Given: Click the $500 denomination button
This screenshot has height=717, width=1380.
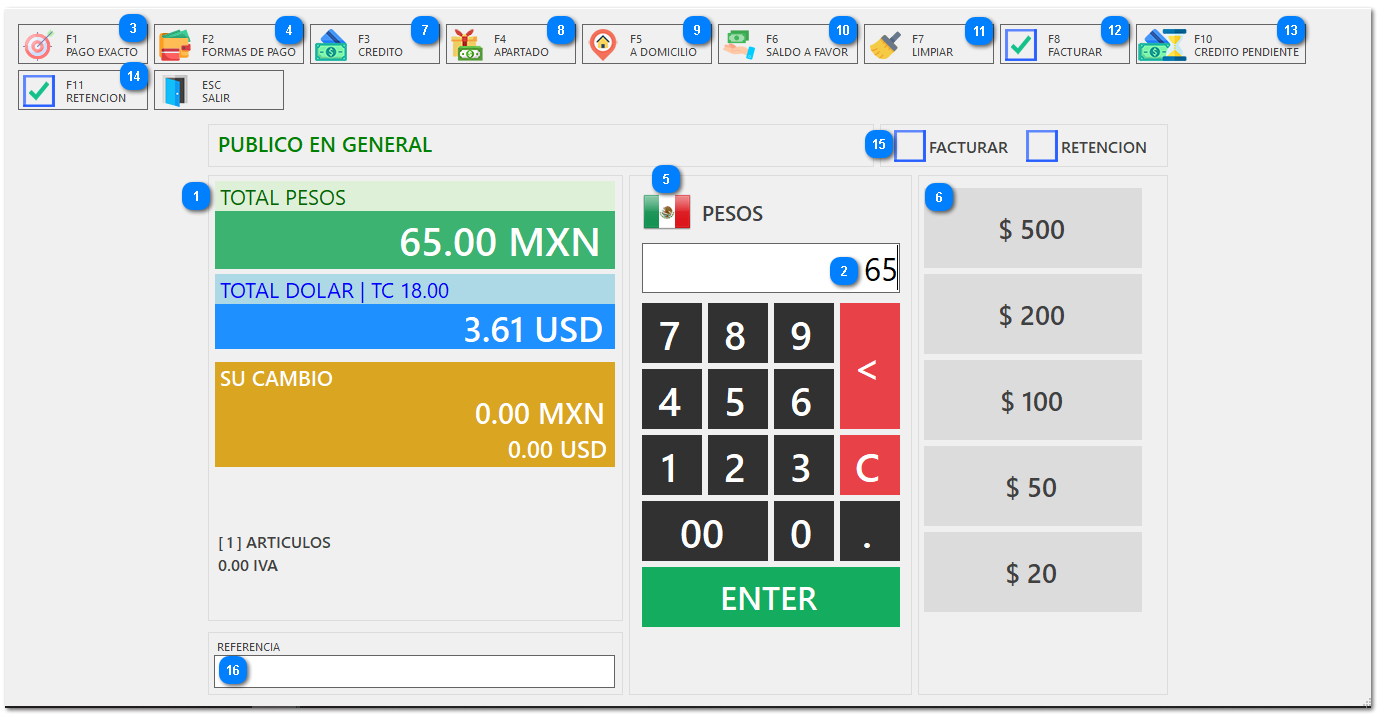Looking at the screenshot, I should (x=1032, y=228).
